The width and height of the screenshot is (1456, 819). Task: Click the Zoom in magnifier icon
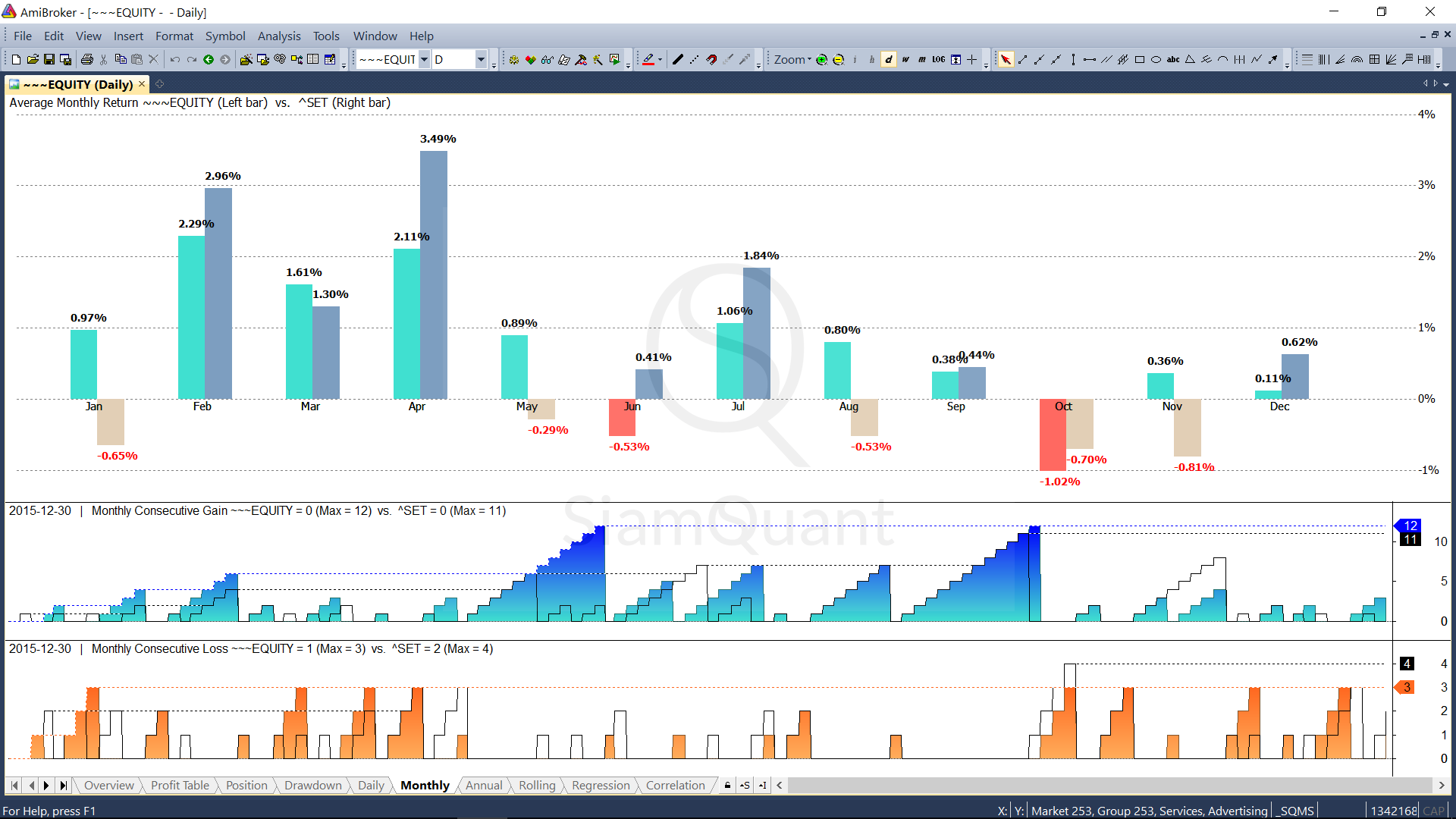[x=821, y=60]
